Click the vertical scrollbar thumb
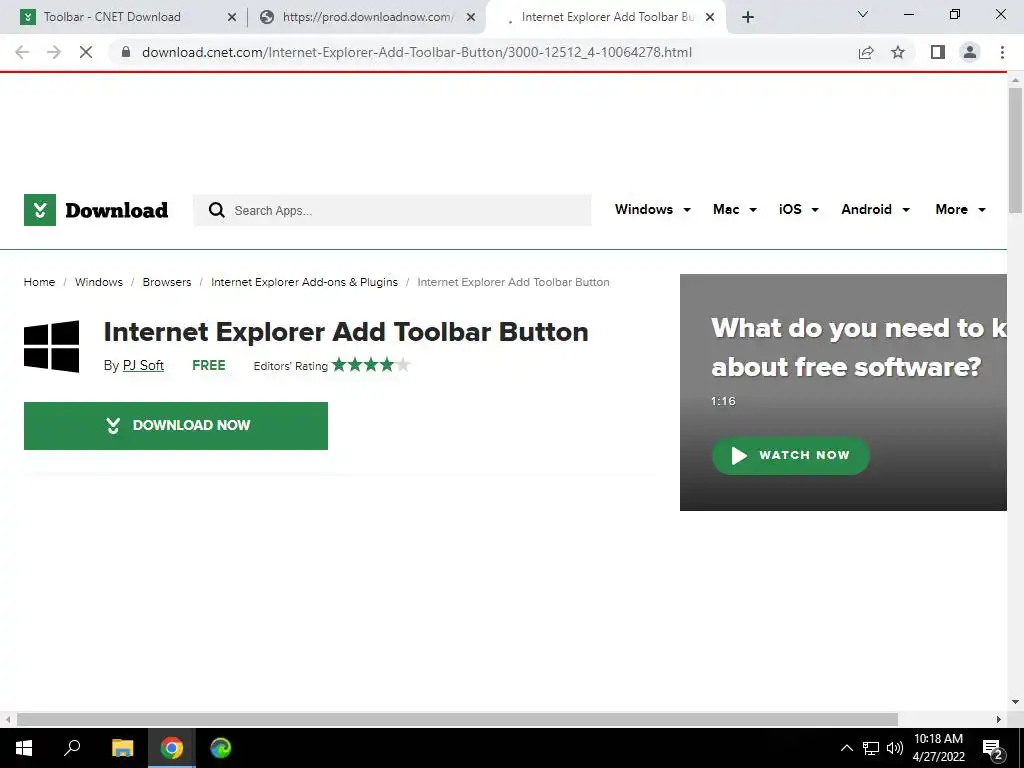The width and height of the screenshot is (1024, 768). tap(1015, 150)
